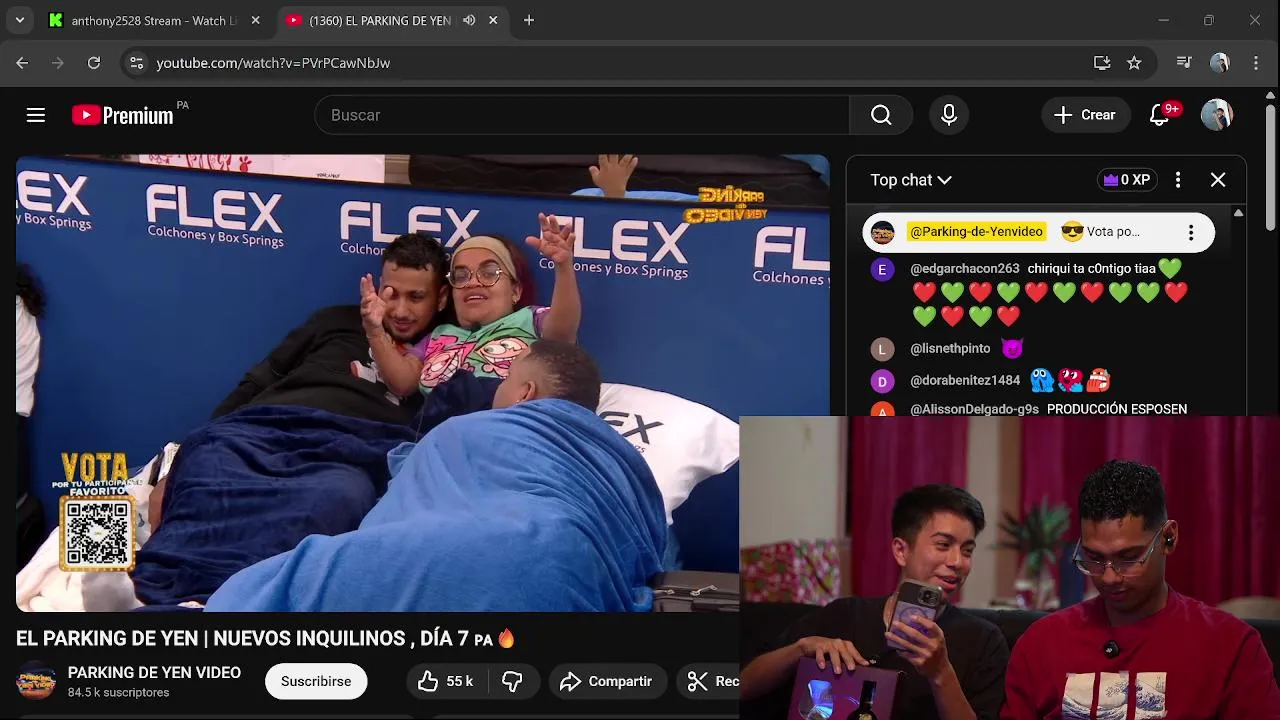This screenshot has width=1280, height=720.
Task: Switch to the anthony2528 Stream tab
Action: pyautogui.click(x=153, y=20)
